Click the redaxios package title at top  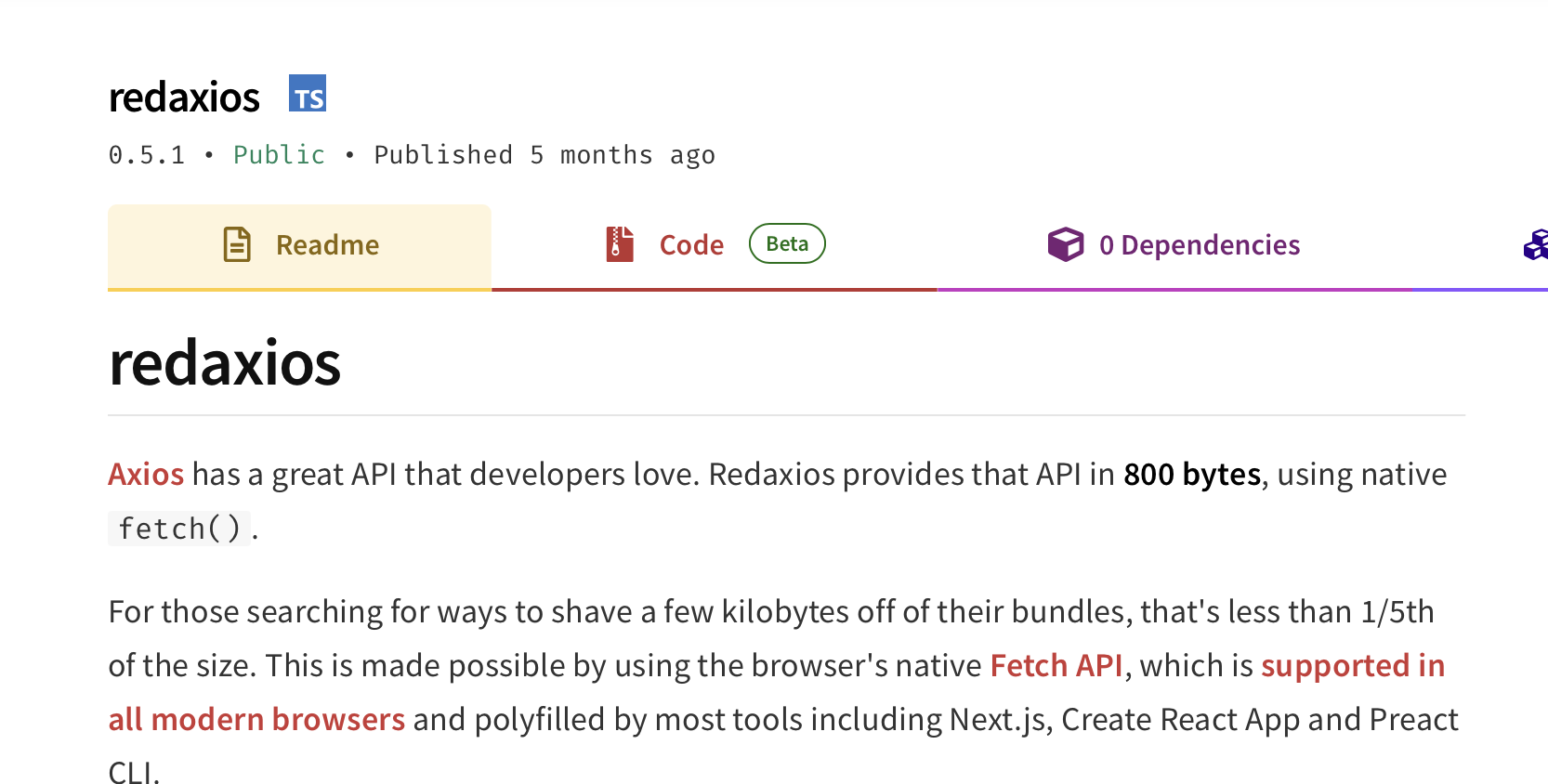[x=184, y=98]
